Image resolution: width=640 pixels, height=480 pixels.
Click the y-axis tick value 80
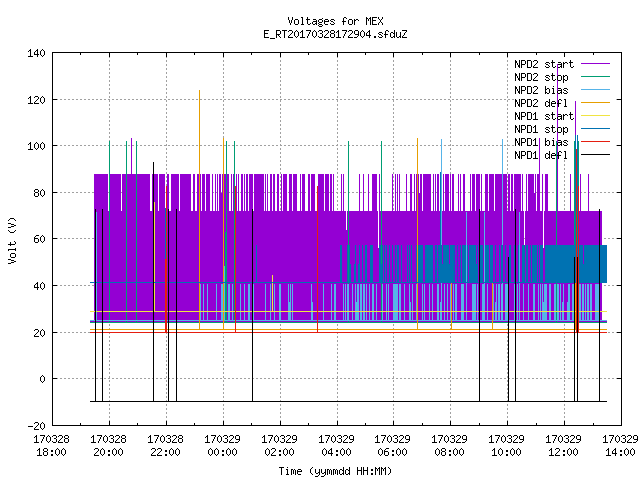click(39, 193)
